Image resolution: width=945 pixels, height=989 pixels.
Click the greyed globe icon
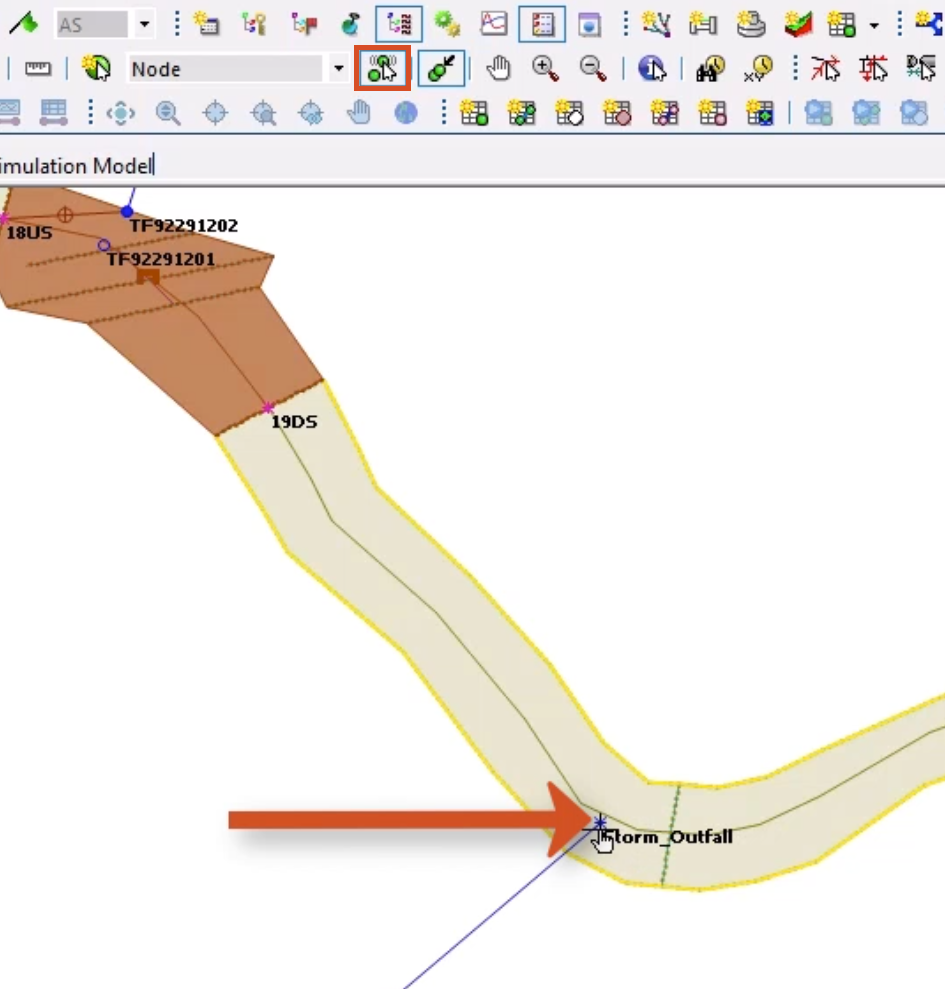pyautogui.click(x=406, y=114)
